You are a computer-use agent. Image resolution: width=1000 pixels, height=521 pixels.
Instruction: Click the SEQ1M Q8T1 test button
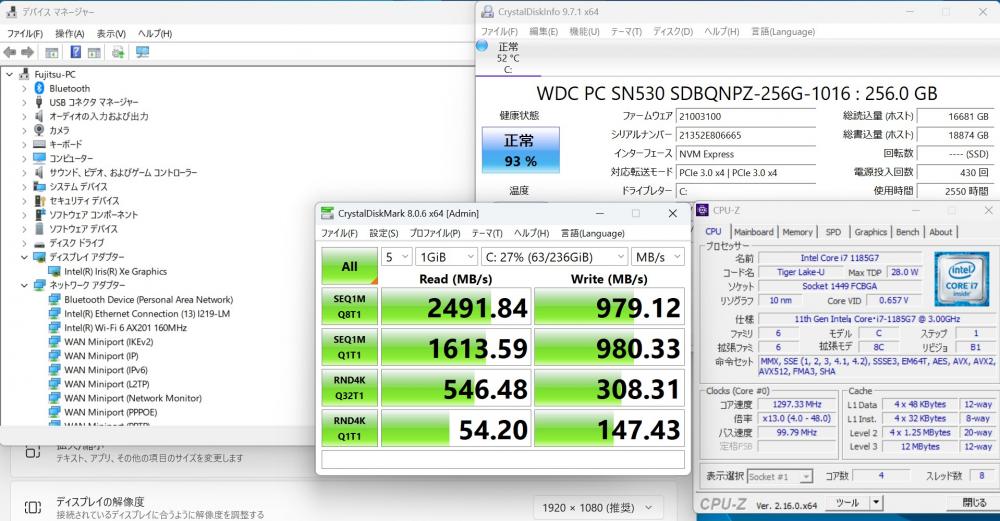click(x=349, y=307)
